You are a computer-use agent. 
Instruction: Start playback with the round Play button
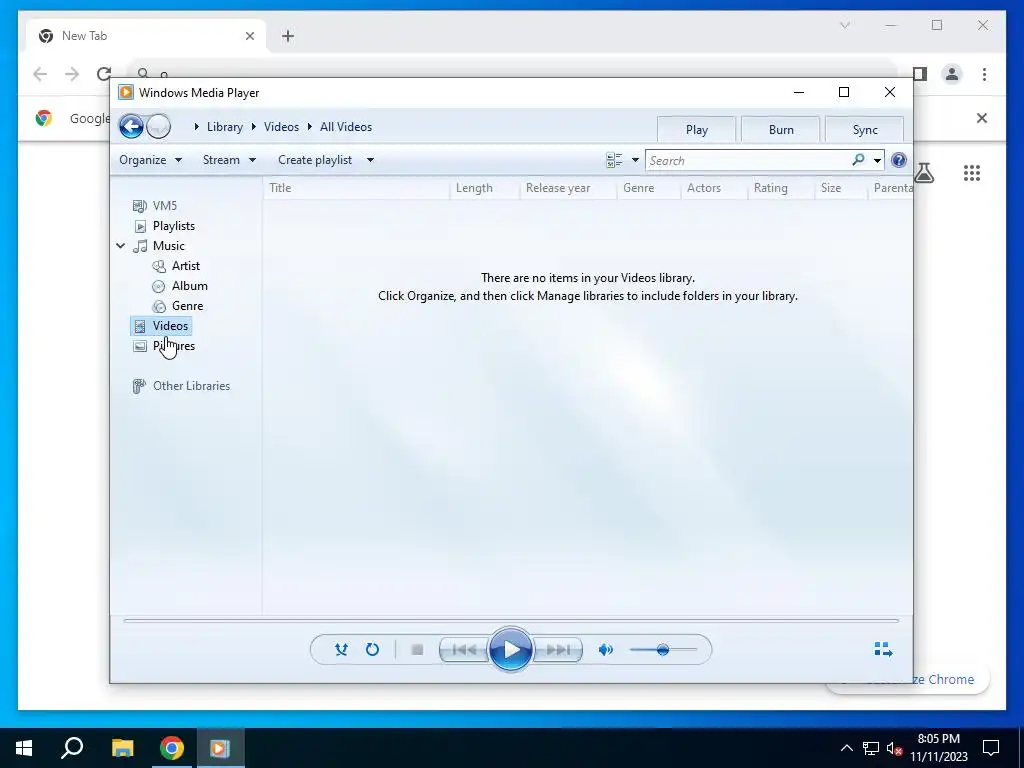[x=511, y=649]
